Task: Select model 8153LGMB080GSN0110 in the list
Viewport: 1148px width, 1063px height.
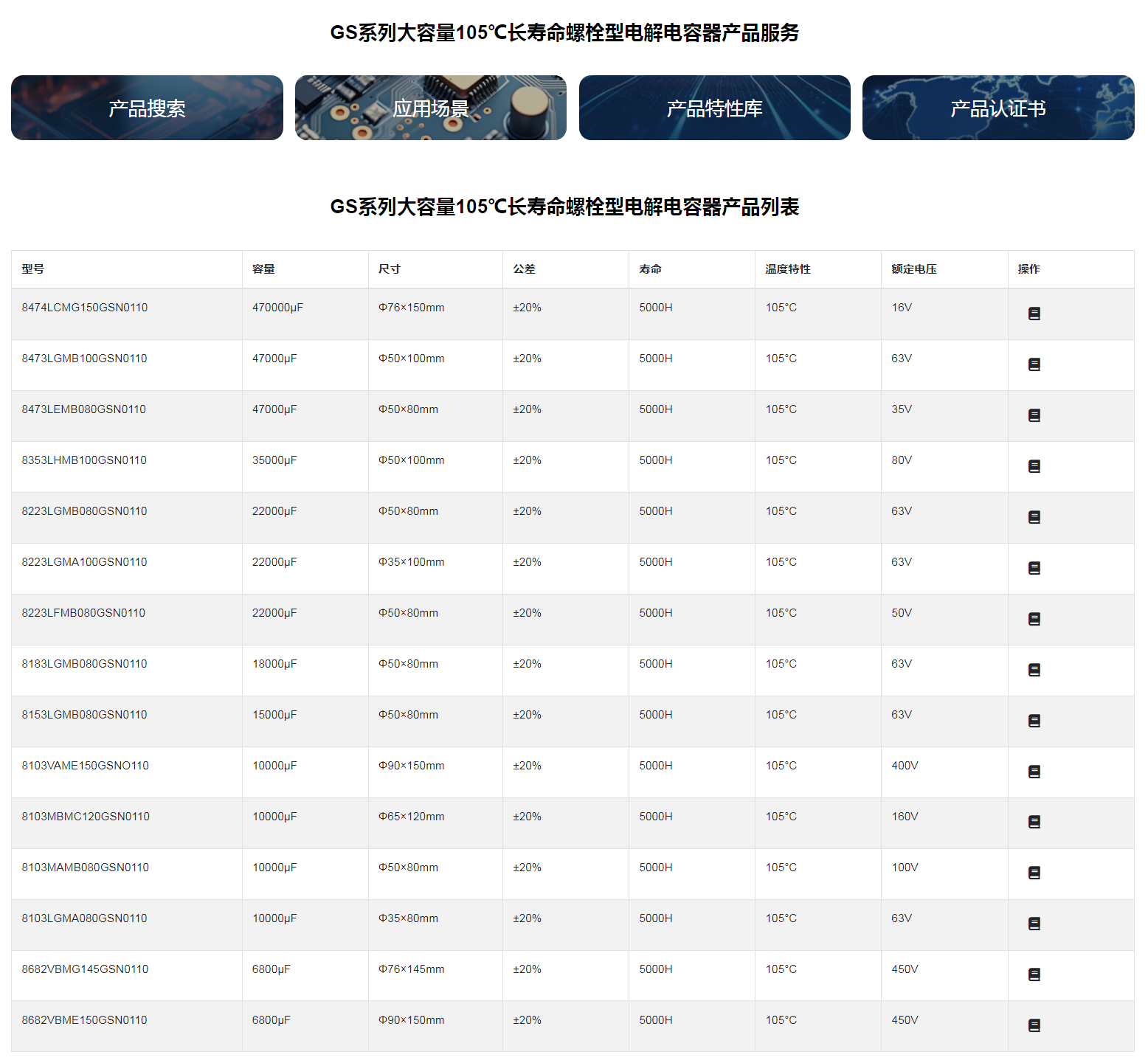Action: (84, 715)
